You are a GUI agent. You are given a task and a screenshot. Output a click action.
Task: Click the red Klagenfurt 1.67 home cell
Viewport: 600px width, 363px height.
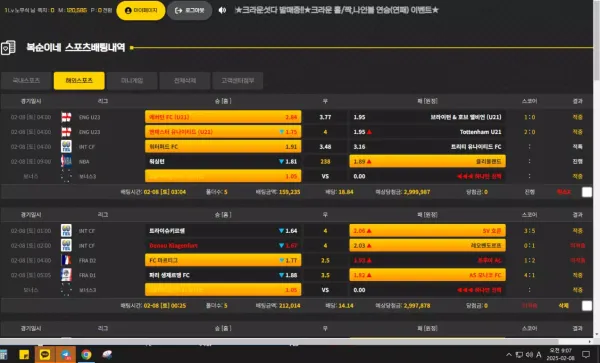[x=223, y=246]
